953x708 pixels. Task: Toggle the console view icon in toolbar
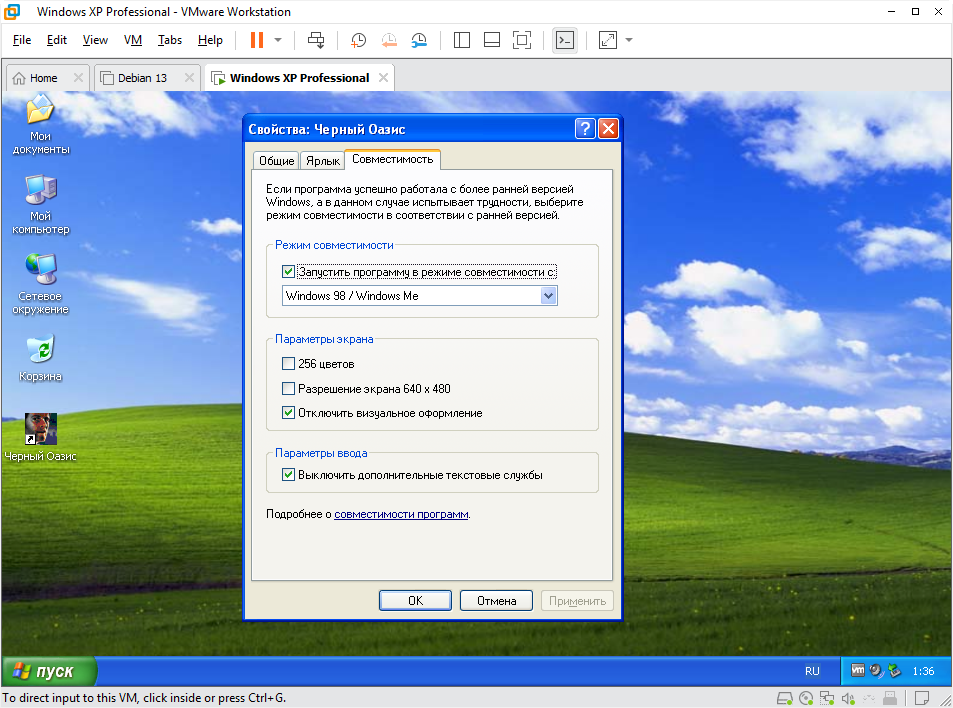click(x=565, y=40)
